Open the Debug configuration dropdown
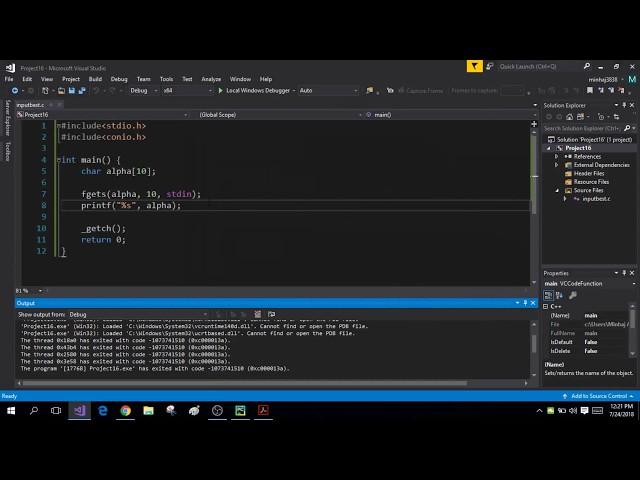The image size is (640, 480). click(x=144, y=91)
